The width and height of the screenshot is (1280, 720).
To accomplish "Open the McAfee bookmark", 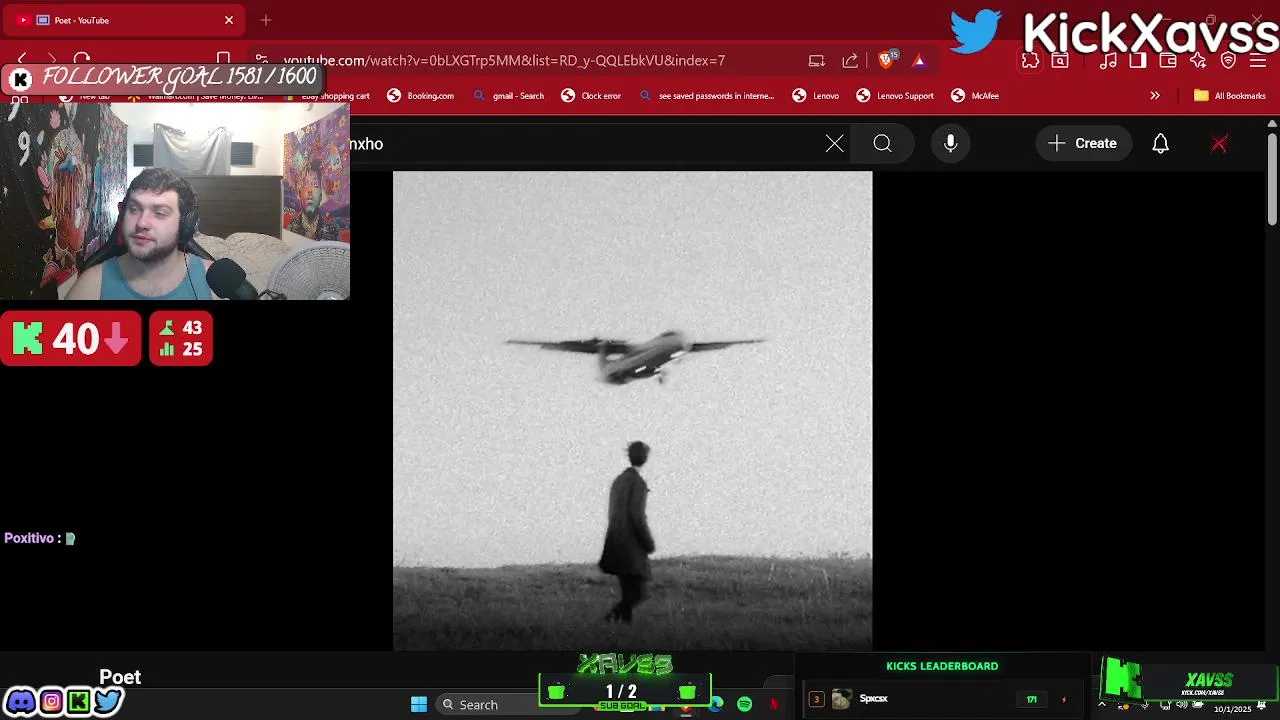I will tap(975, 96).
